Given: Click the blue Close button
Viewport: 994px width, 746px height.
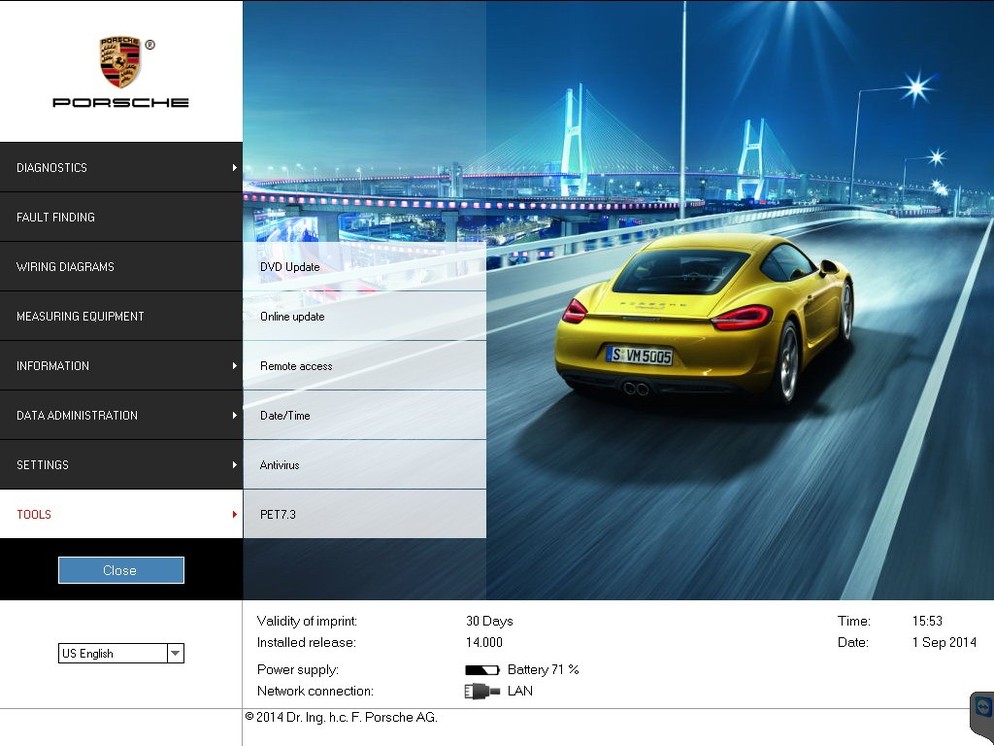Looking at the screenshot, I should click(121, 570).
